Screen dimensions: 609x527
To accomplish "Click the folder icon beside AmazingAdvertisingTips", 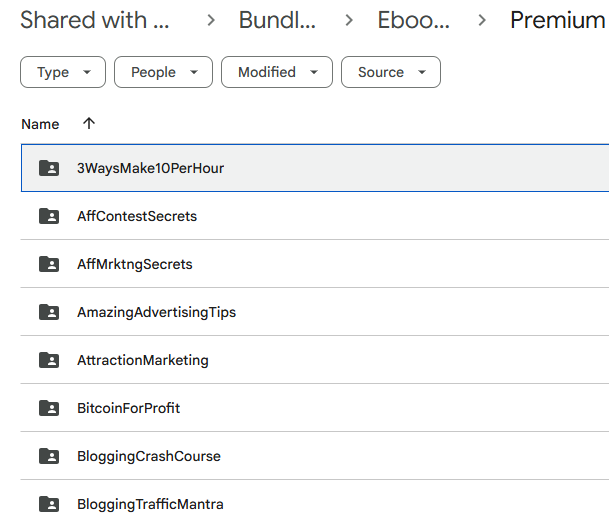I will 48,312.
